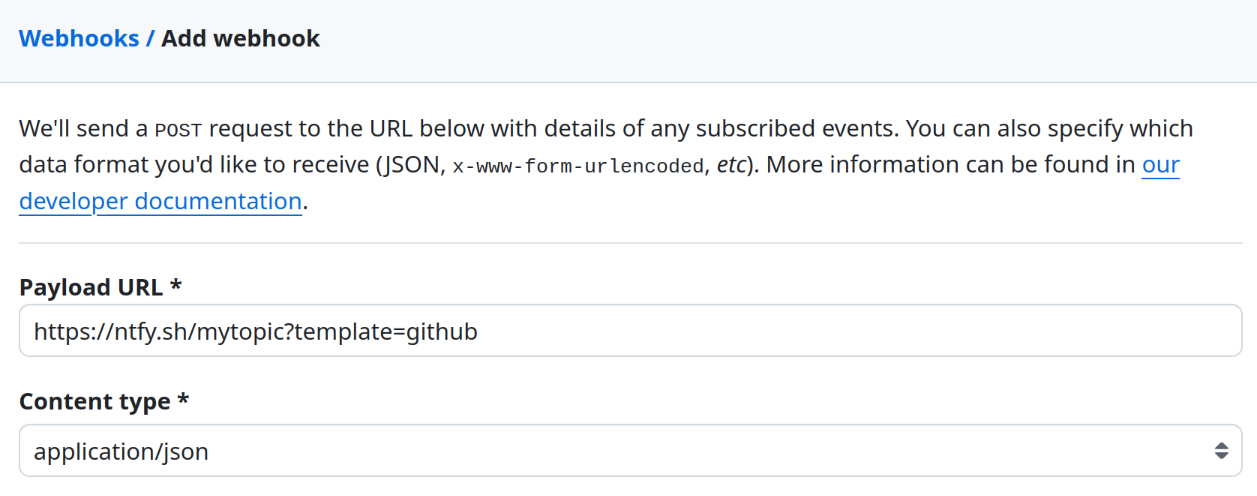Click the divider line above Payload URL
The image size is (1257, 496).
[x=630, y=243]
